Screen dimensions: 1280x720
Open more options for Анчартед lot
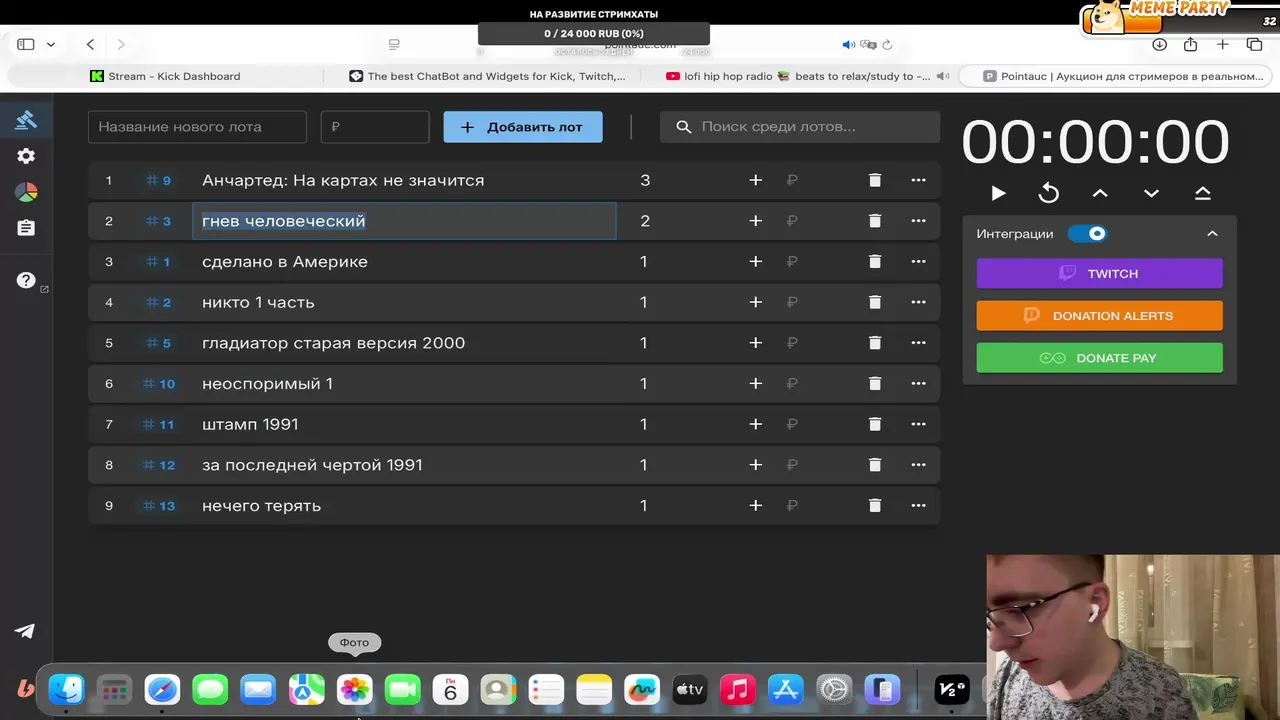coord(919,180)
